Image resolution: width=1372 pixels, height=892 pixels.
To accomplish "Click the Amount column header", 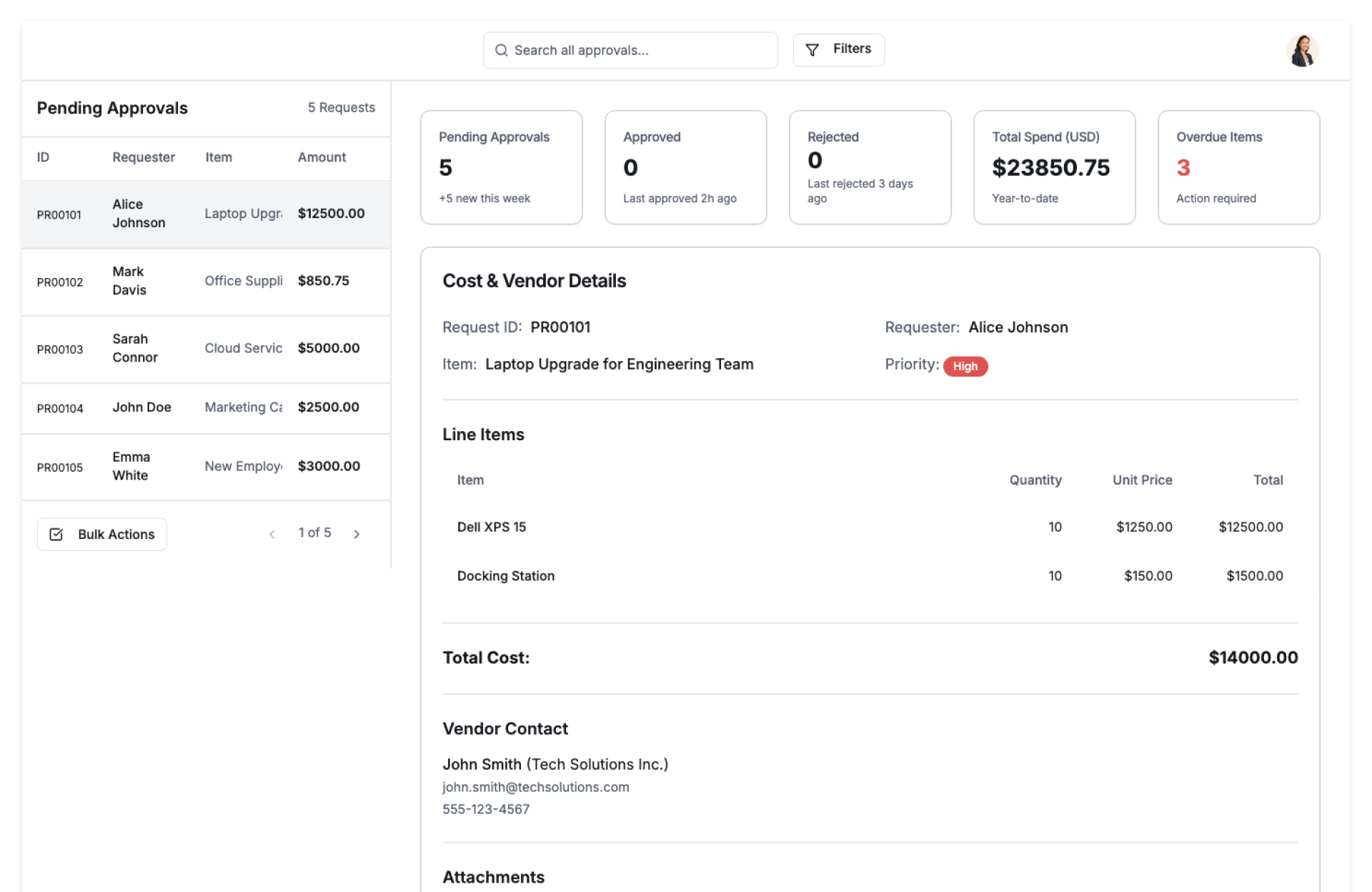I will coord(322,157).
